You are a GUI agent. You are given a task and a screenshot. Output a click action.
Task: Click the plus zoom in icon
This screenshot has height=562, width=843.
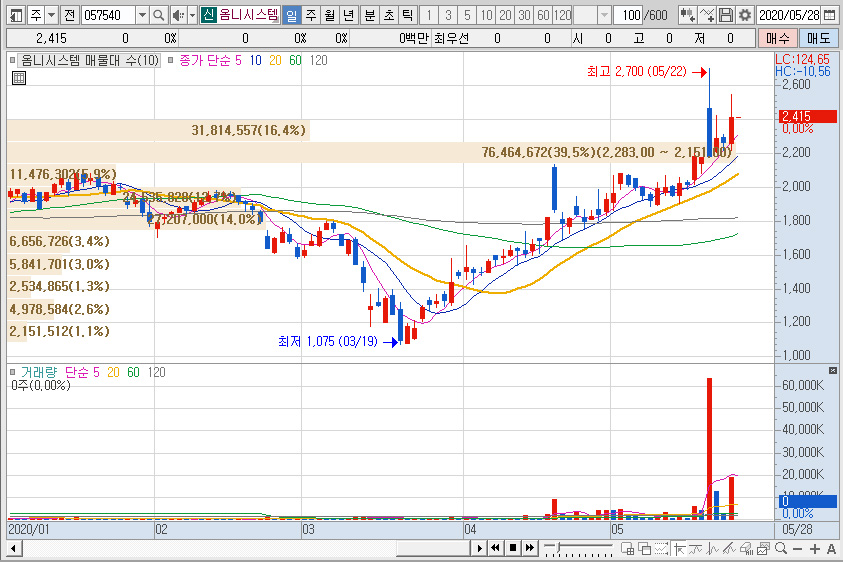click(815, 549)
